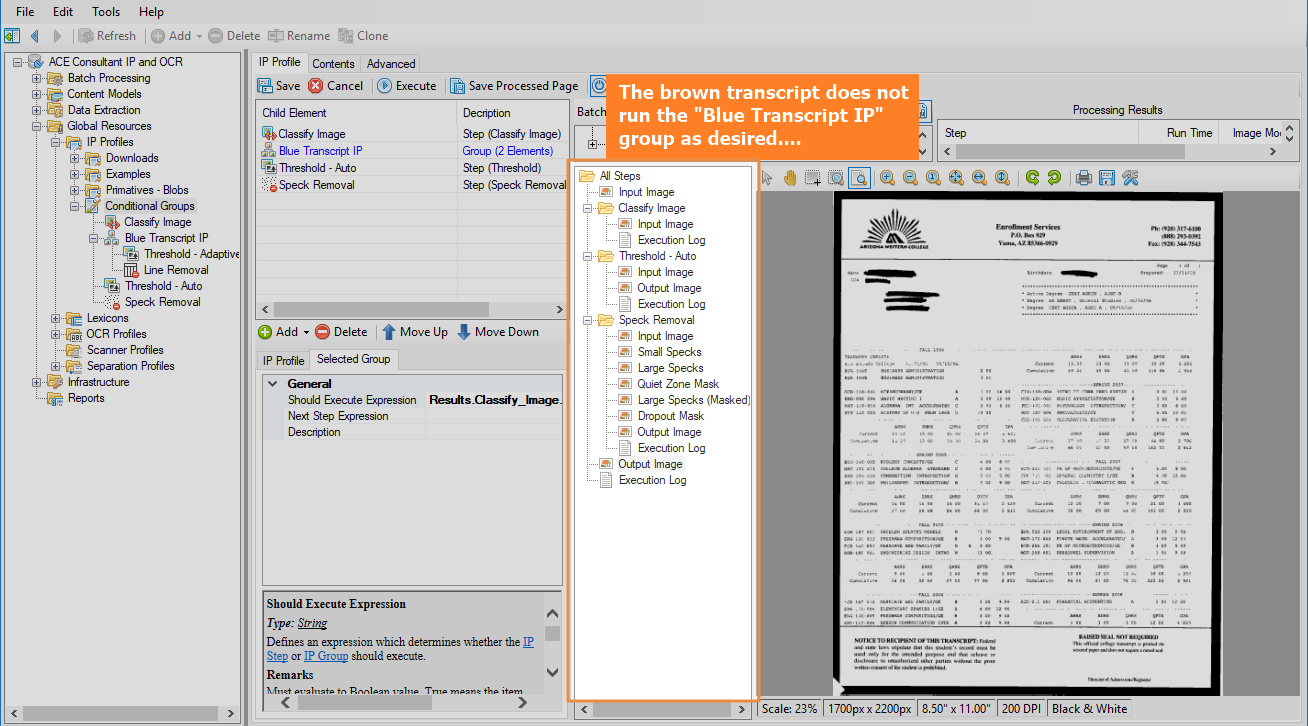Print the displayed image

click(1084, 178)
